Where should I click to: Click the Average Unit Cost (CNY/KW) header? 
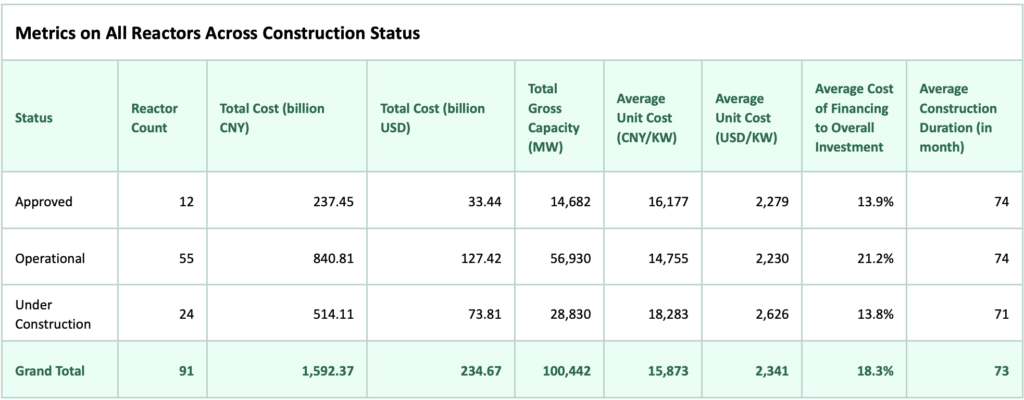[x=641, y=118]
